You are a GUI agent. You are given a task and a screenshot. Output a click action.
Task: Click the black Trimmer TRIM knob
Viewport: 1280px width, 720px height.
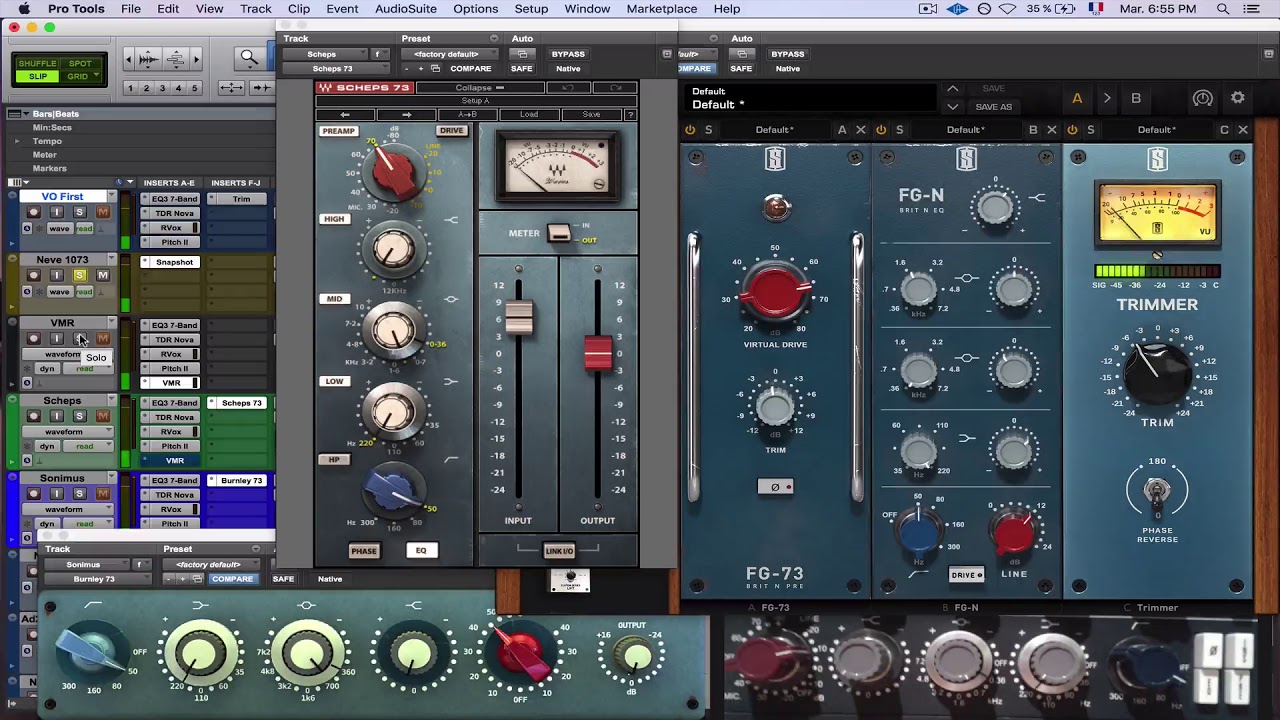click(1157, 372)
